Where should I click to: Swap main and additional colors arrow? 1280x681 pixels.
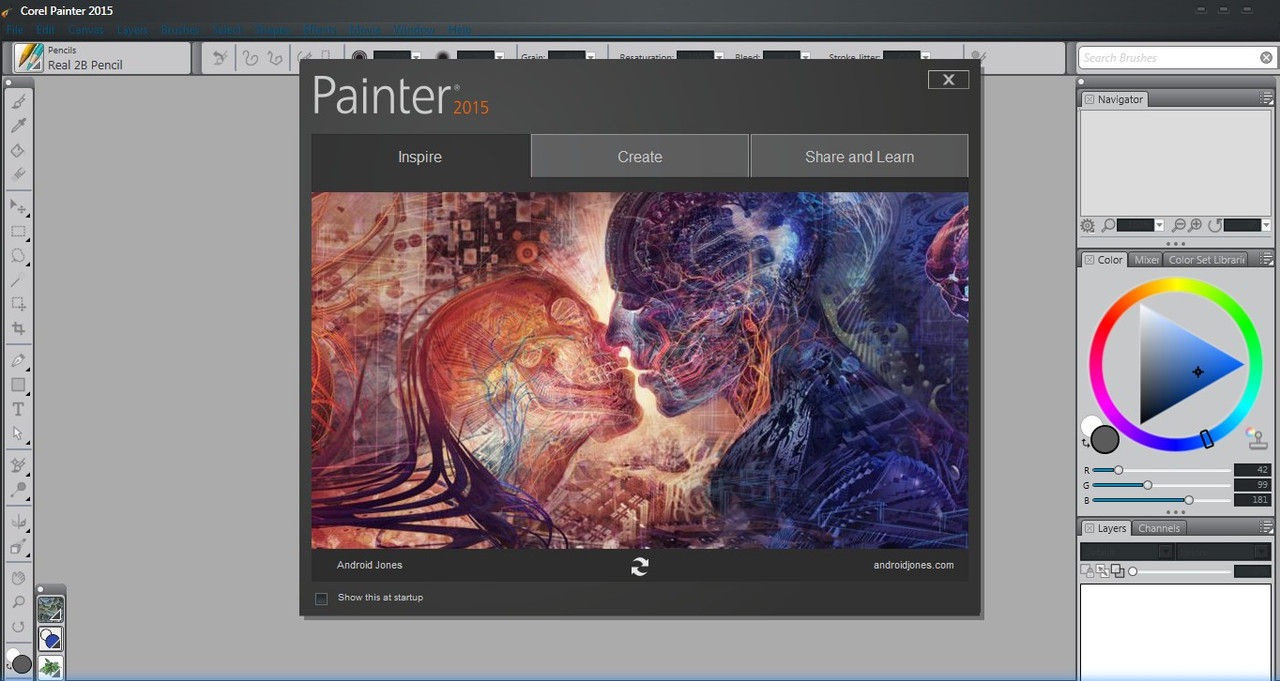(1087, 443)
